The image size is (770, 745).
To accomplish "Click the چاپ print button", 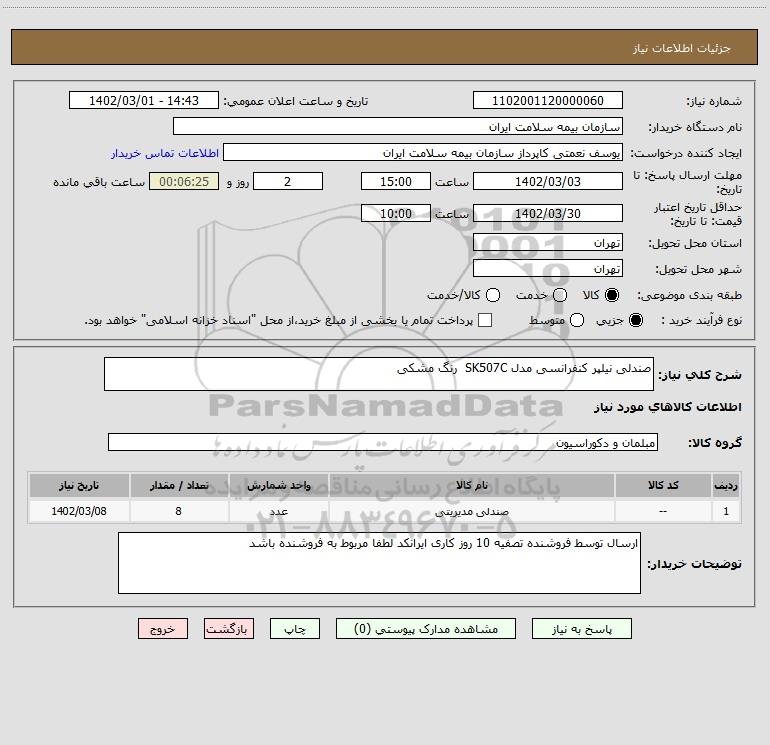I will pyautogui.click(x=295, y=629).
